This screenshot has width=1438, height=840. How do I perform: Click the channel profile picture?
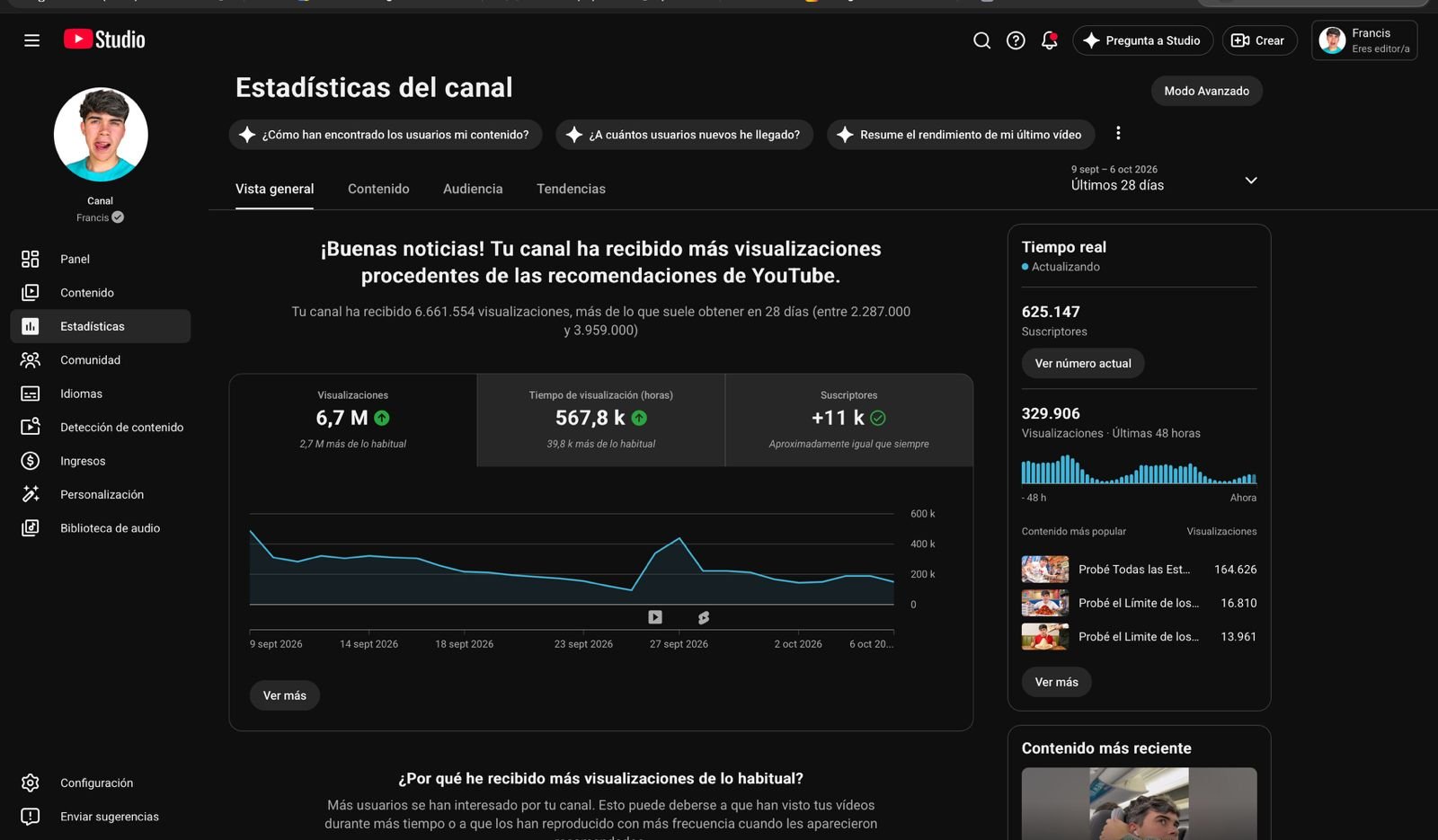pyautogui.click(x=101, y=135)
